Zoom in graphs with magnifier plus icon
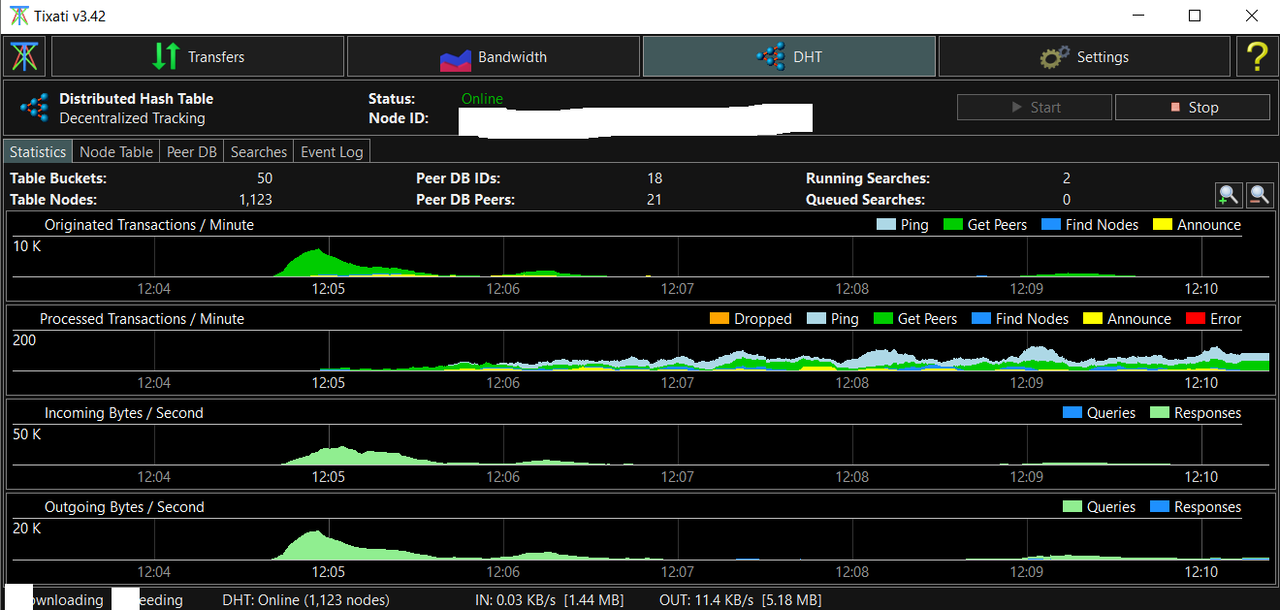 1229,195
